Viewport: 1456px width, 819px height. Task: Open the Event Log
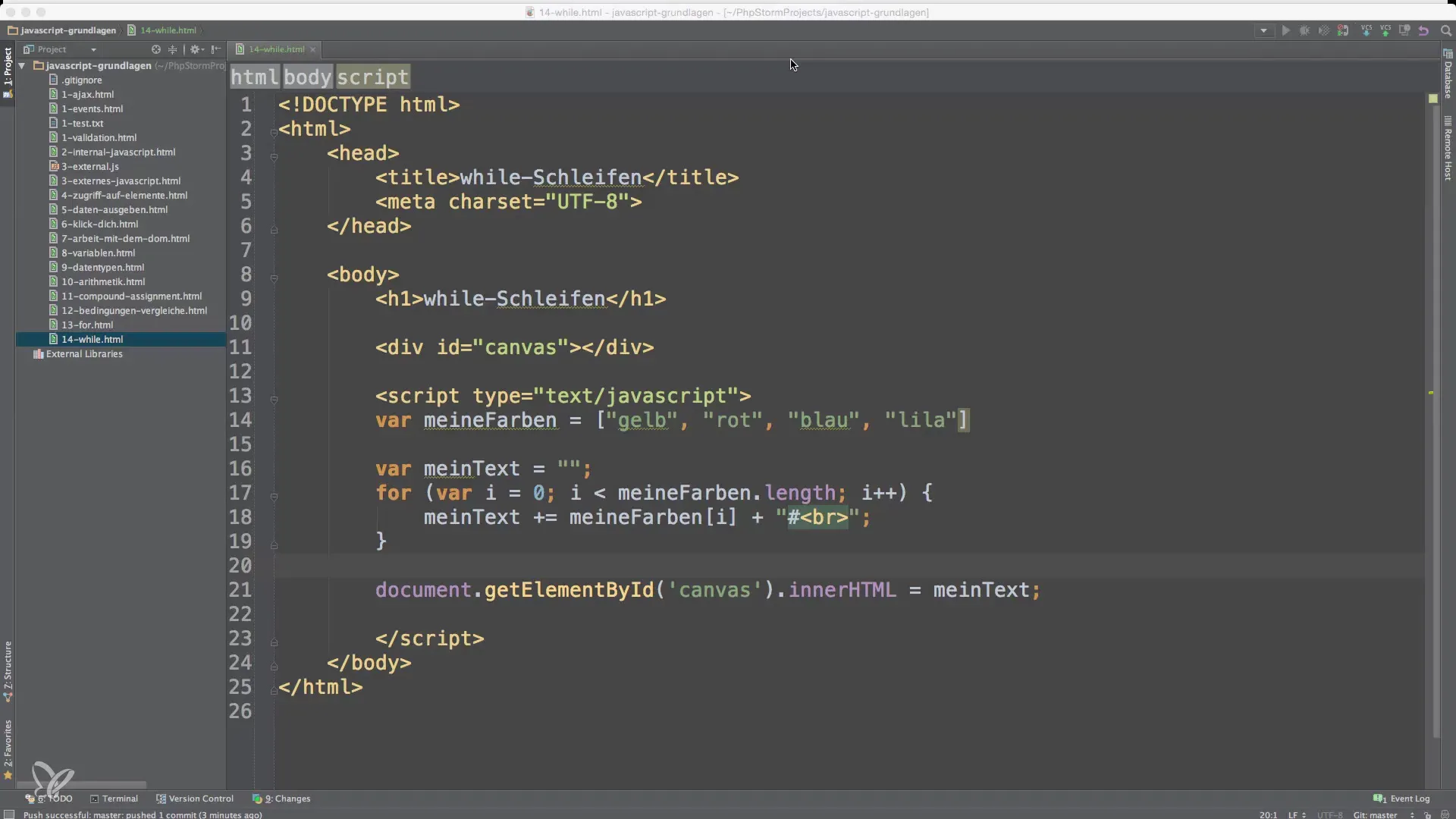click(1401, 799)
